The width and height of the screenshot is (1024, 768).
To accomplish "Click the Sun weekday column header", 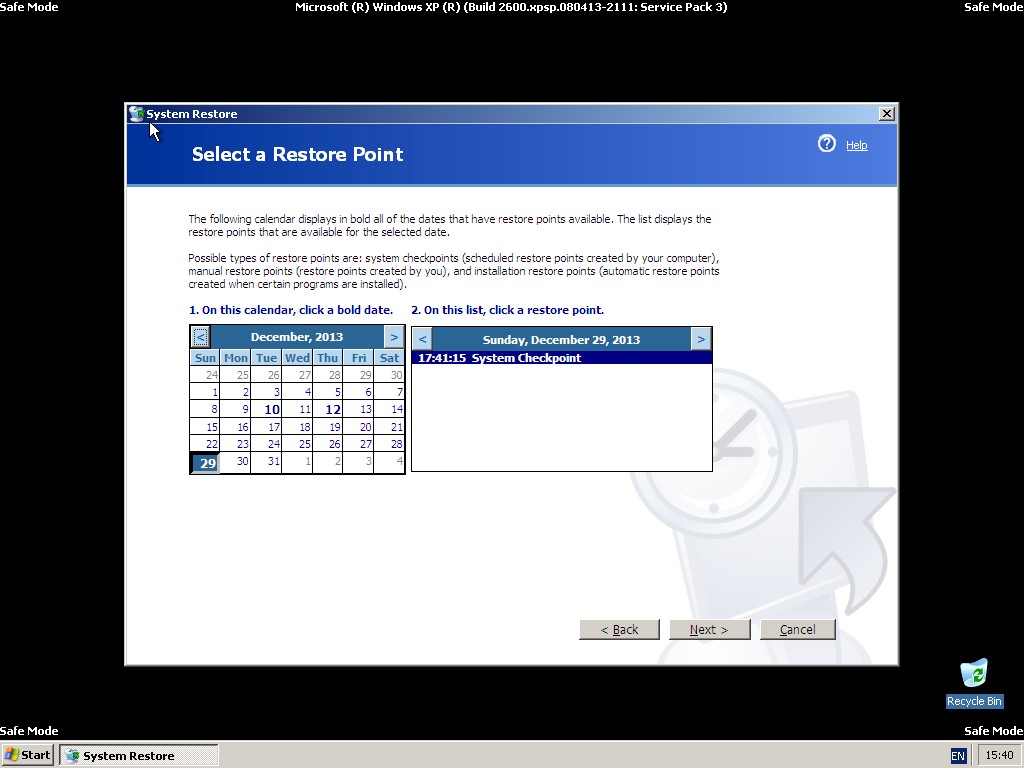I will click(205, 358).
